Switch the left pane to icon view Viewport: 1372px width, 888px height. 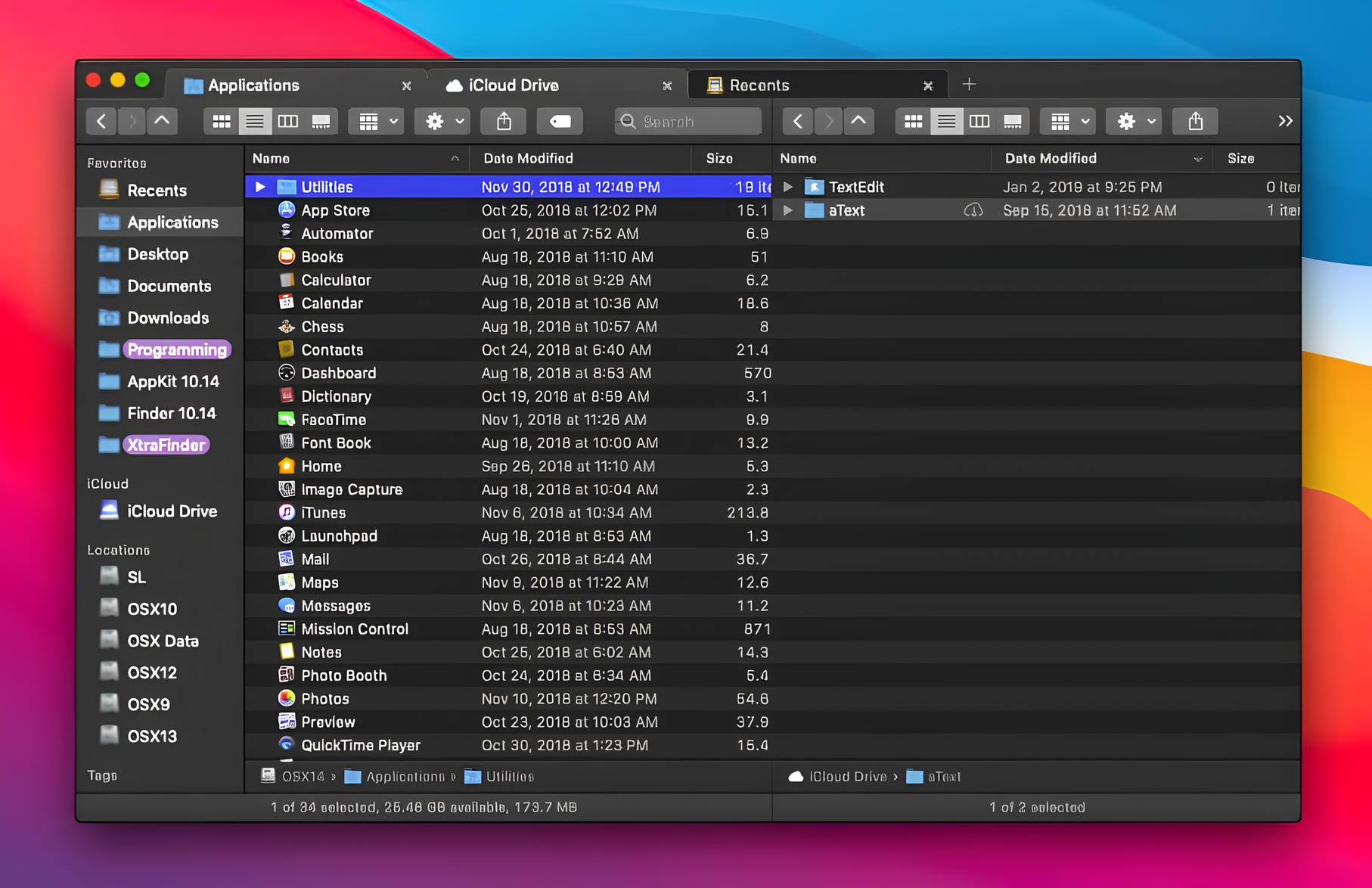click(221, 121)
